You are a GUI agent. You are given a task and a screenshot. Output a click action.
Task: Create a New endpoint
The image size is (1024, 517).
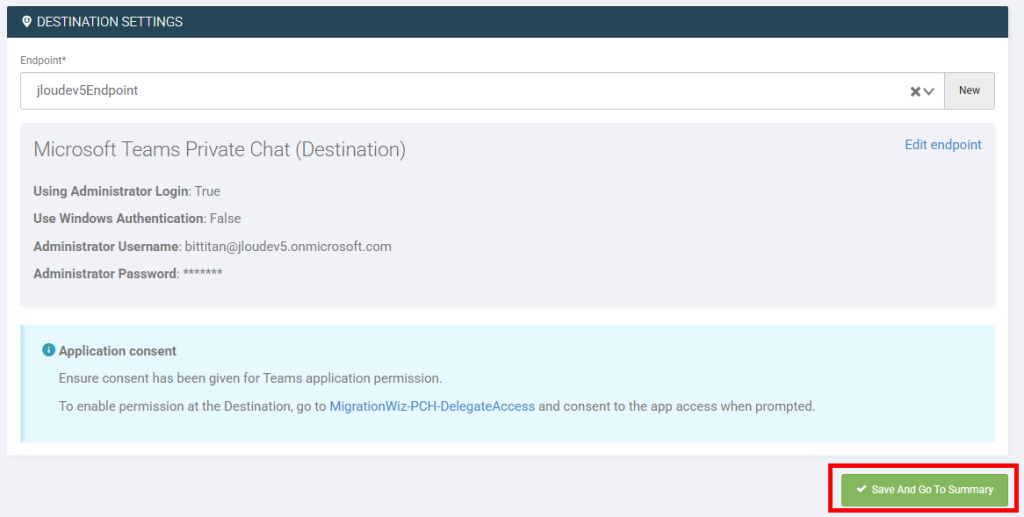[969, 91]
